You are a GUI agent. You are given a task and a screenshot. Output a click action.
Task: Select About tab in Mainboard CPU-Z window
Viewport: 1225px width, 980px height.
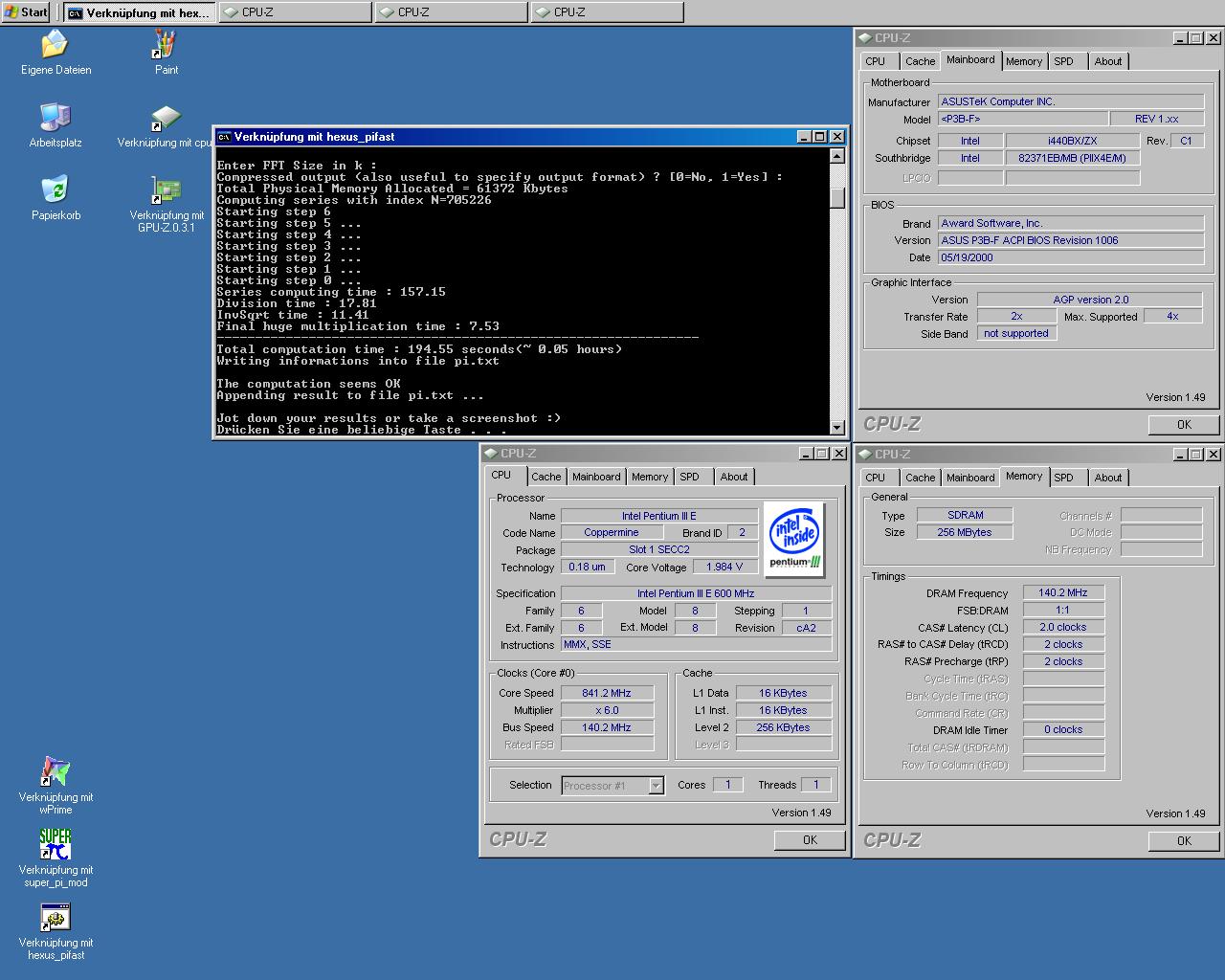[1108, 61]
